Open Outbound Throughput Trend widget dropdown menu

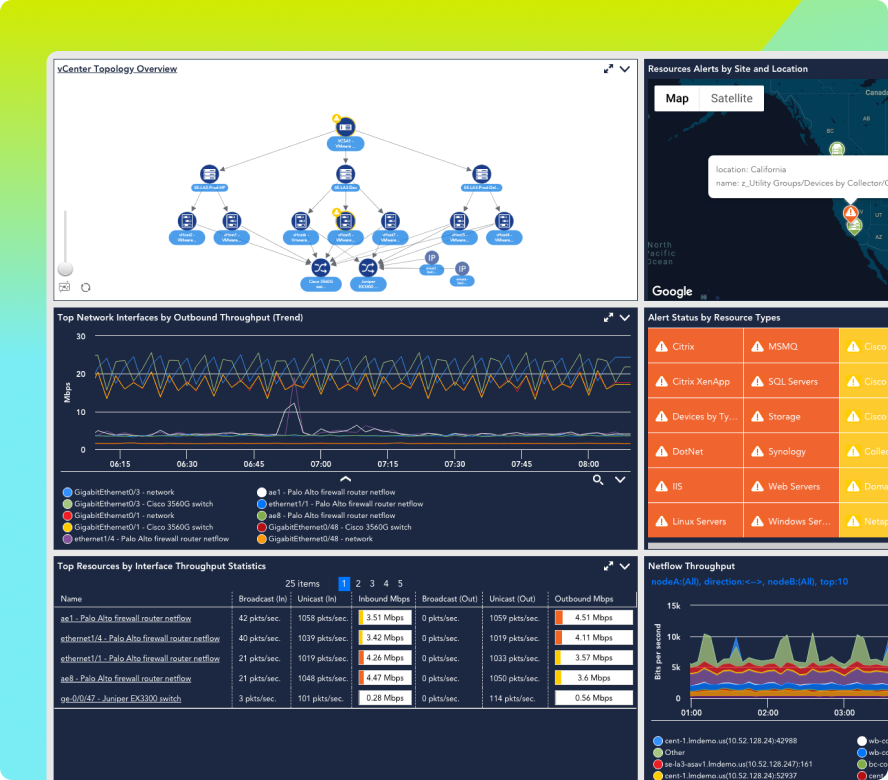click(625, 318)
